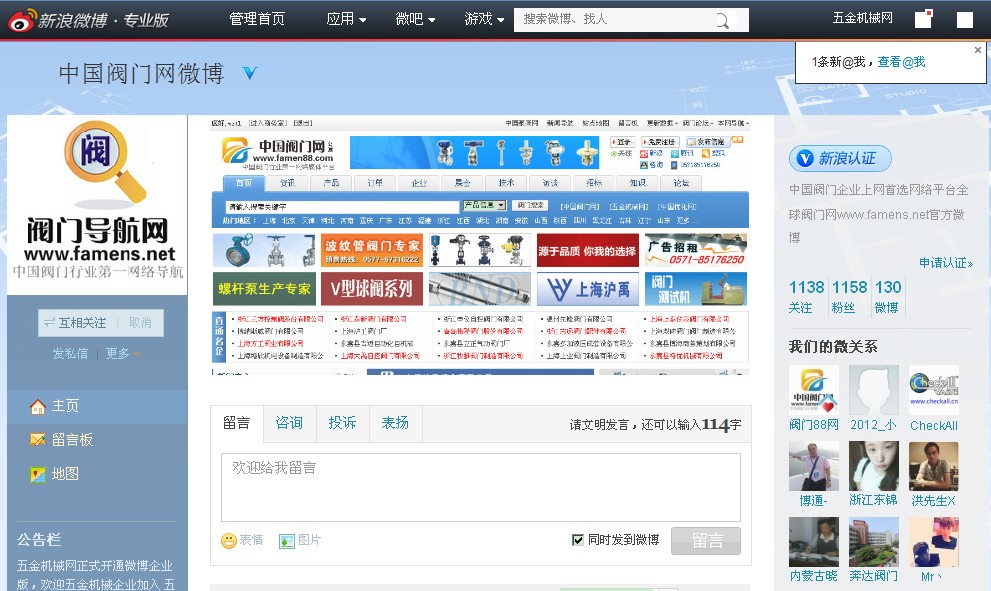View the 1158 粉丝 count
Screen dimensions: 991x591
click(x=849, y=297)
